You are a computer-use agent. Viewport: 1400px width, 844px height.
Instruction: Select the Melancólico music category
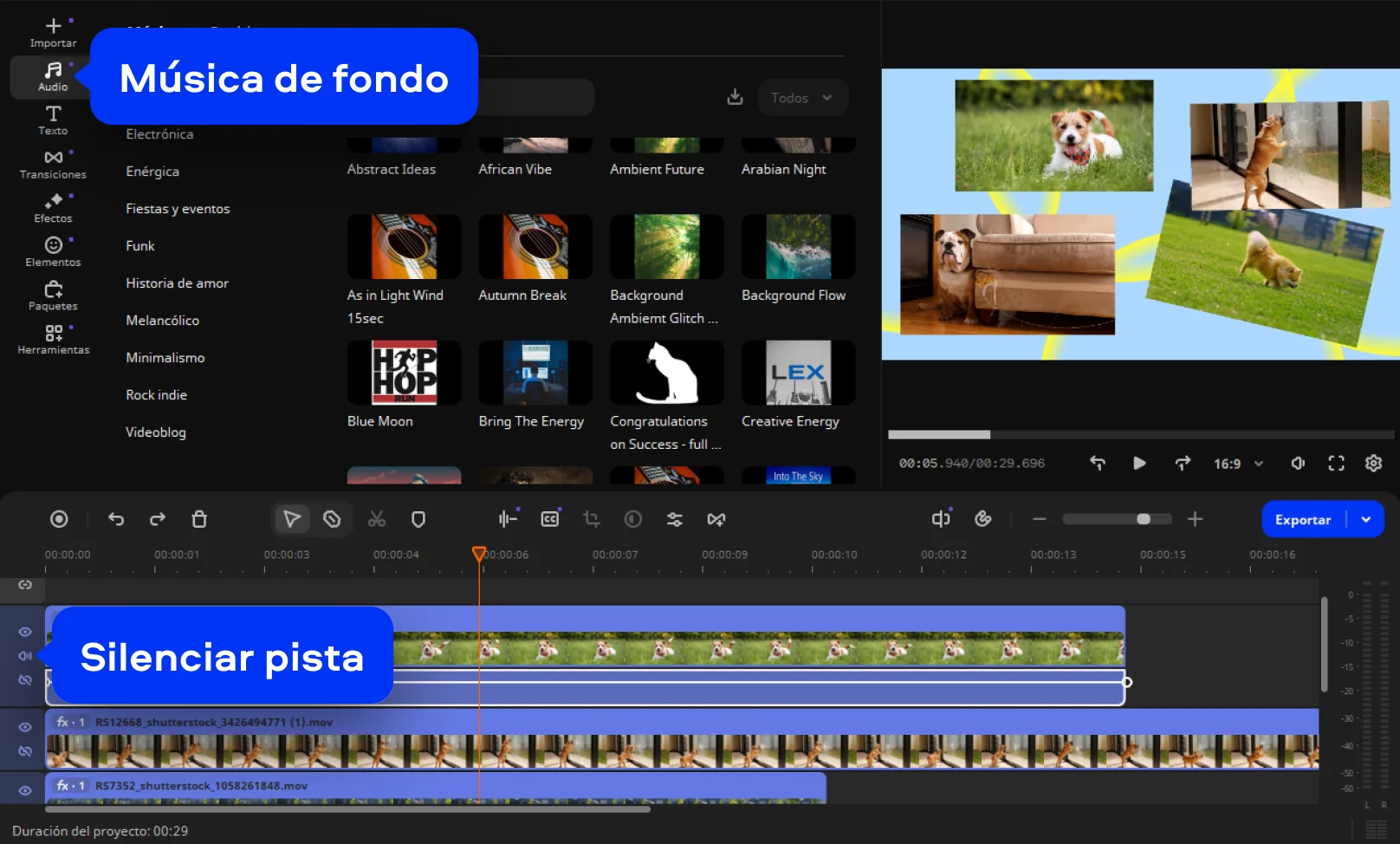coord(162,321)
